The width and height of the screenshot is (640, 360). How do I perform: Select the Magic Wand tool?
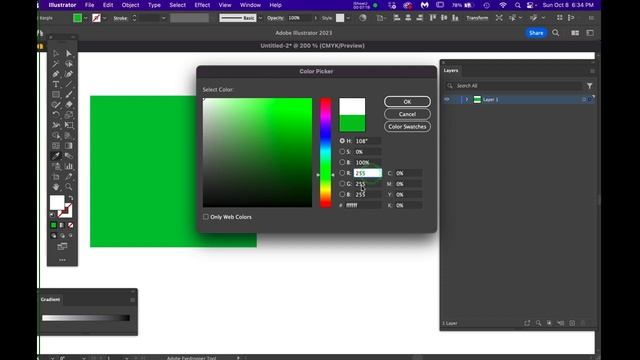click(56, 64)
